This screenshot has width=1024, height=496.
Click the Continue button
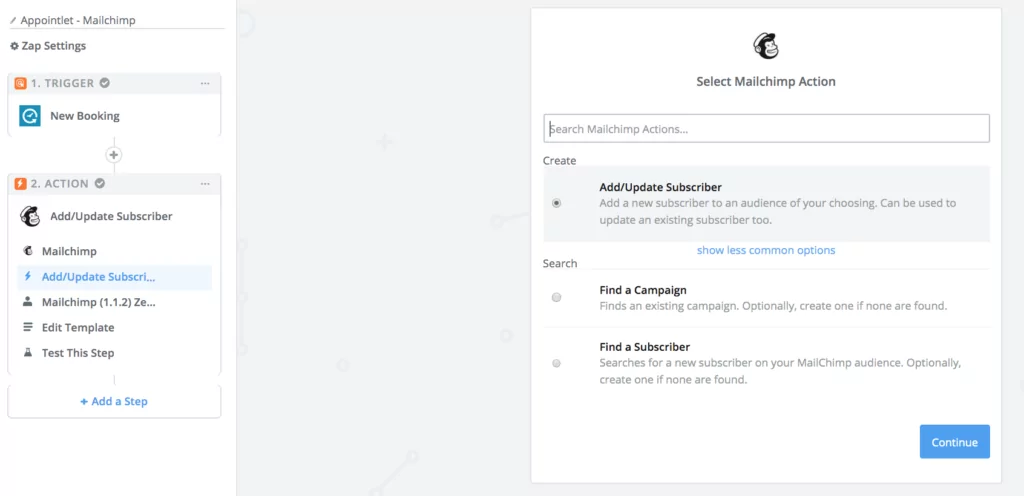click(954, 442)
